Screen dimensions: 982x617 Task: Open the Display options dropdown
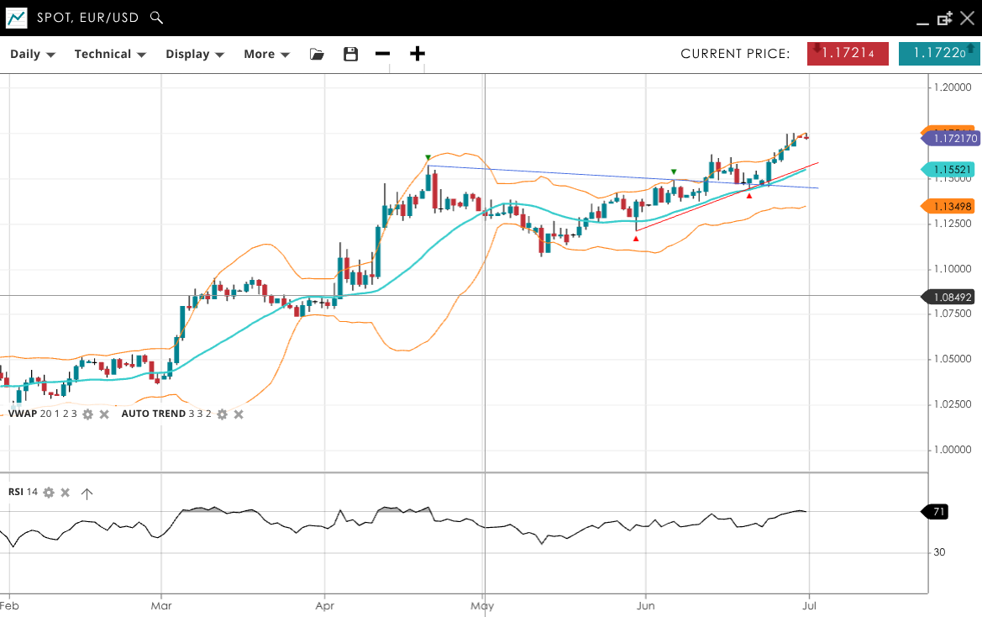coord(194,54)
